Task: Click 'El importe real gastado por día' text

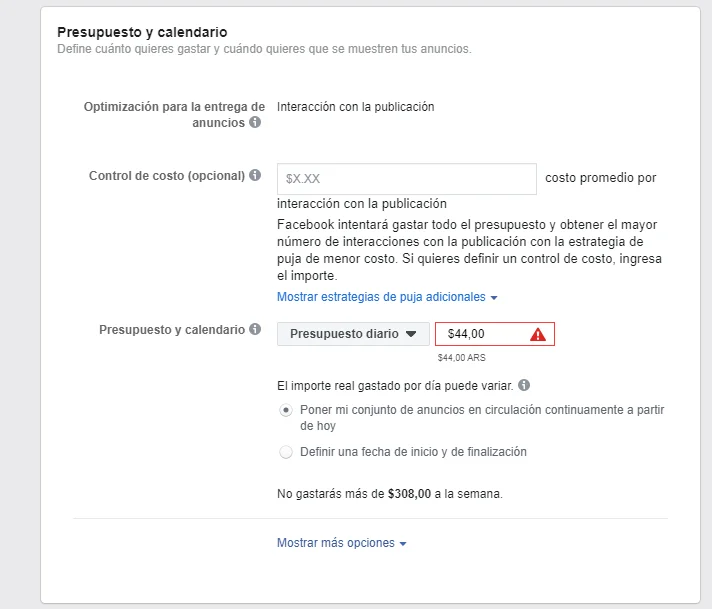Action: tap(395, 385)
